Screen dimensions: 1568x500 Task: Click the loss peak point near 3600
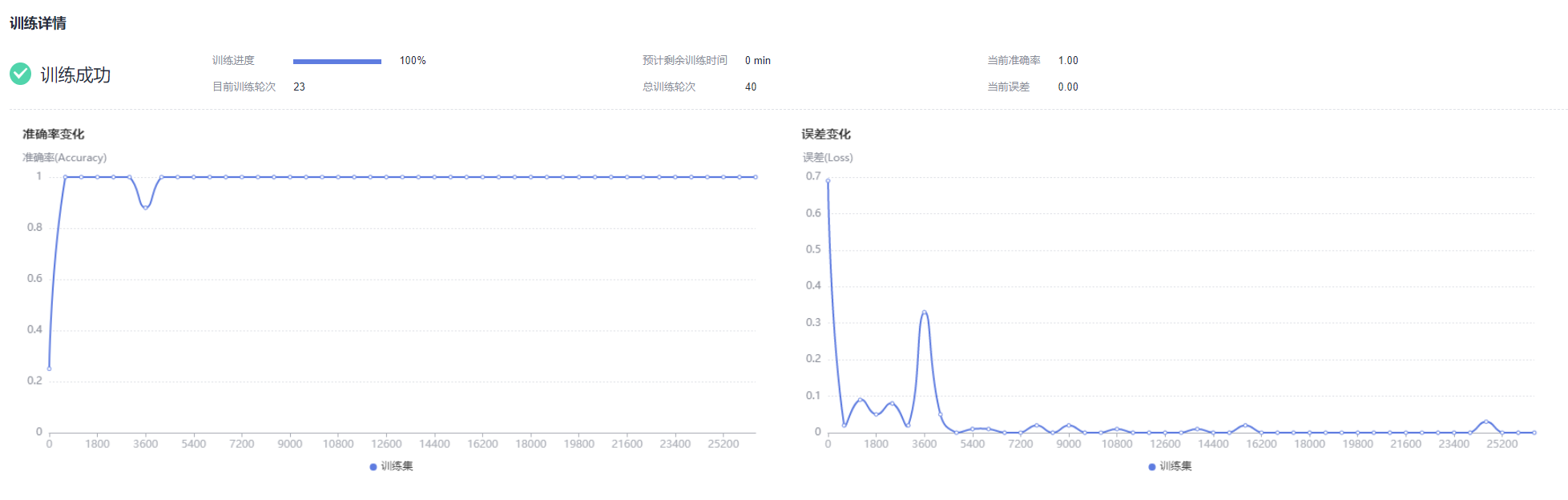point(924,312)
